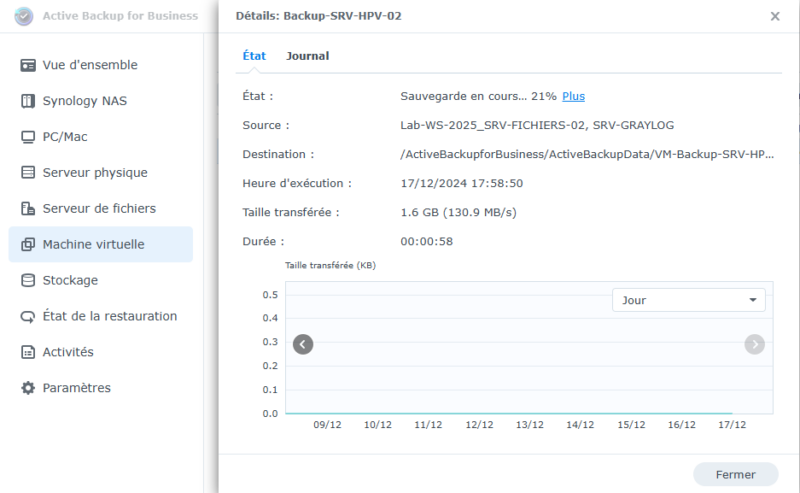Click the 0.5 value on chart y-axis

click(270, 295)
